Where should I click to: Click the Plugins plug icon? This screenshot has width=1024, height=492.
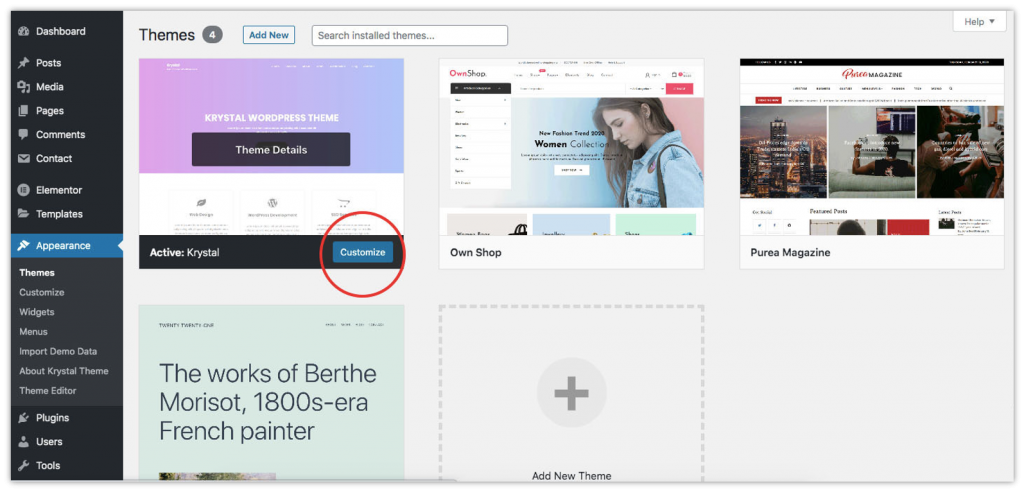tap(24, 418)
